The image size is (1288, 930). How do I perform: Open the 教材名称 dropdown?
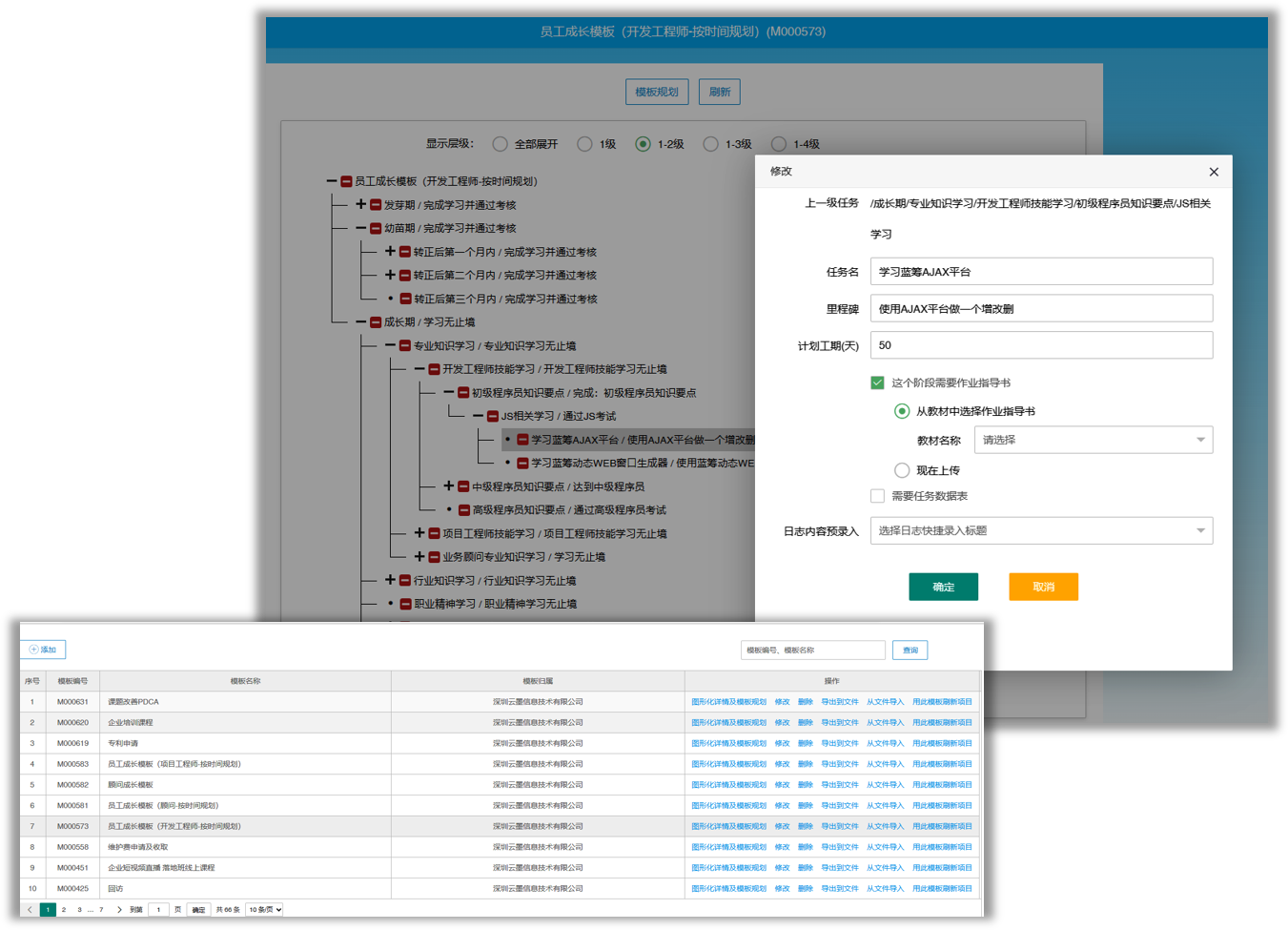point(1093,440)
